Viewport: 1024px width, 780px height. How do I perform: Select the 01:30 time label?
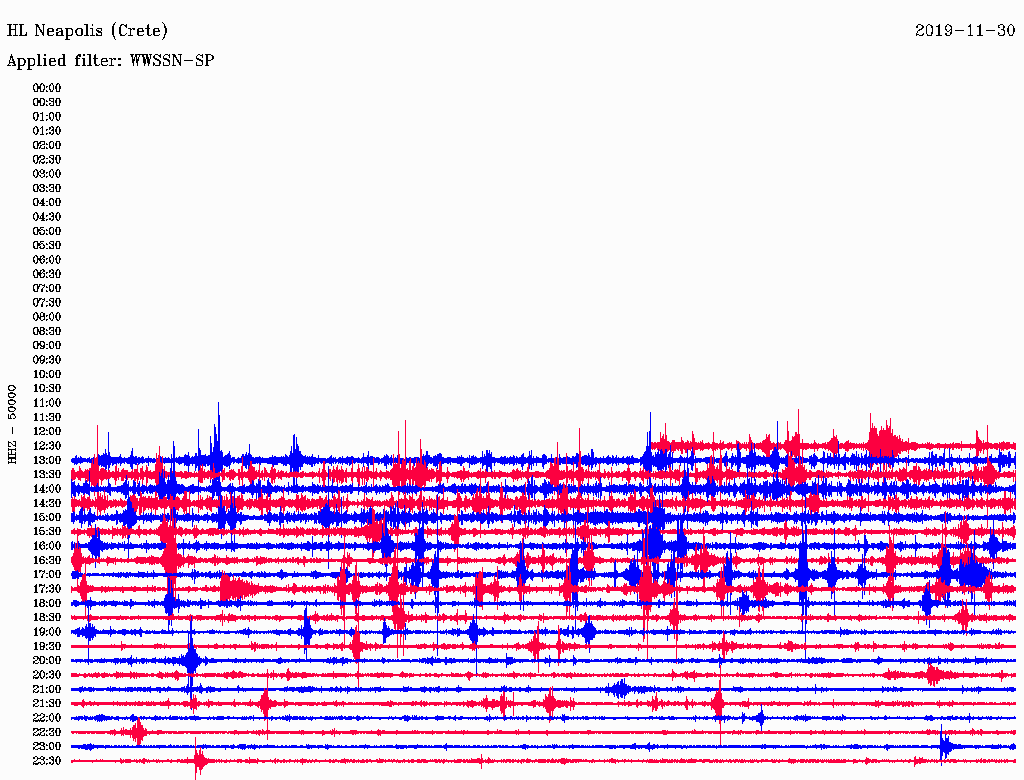pos(47,131)
